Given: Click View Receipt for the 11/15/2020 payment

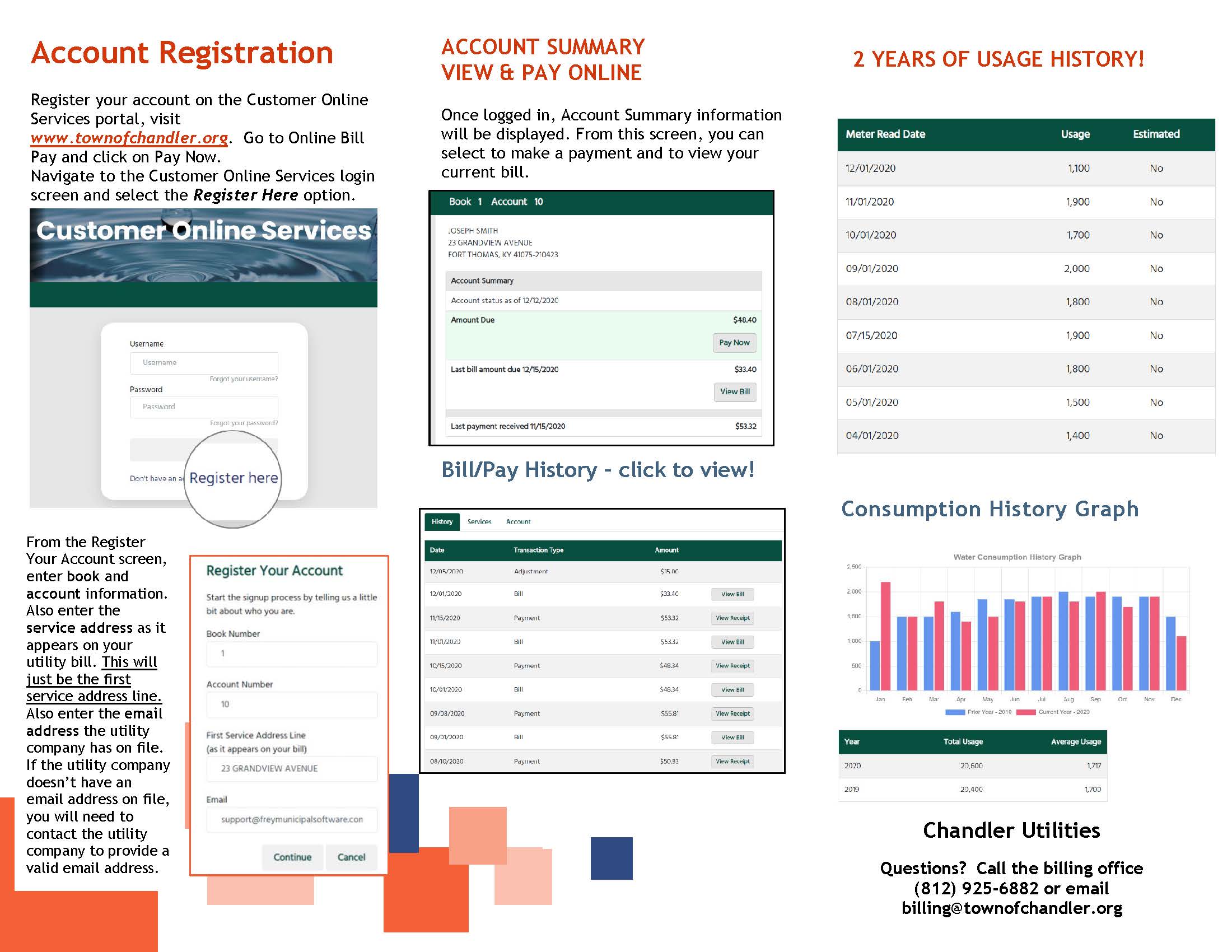Looking at the screenshot, I should [x=732, y=618].
